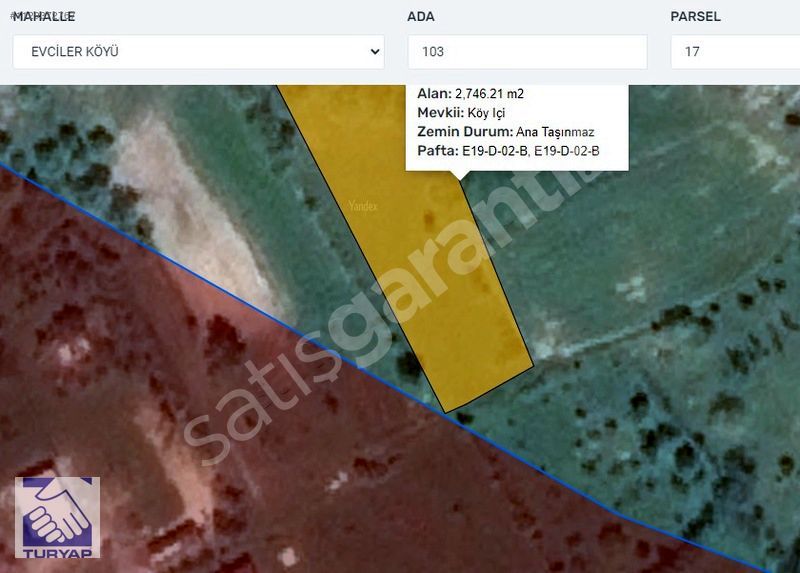800x573 pixels.
Task: Click the pointer tip of the info popup
Action: pos(460,177)
